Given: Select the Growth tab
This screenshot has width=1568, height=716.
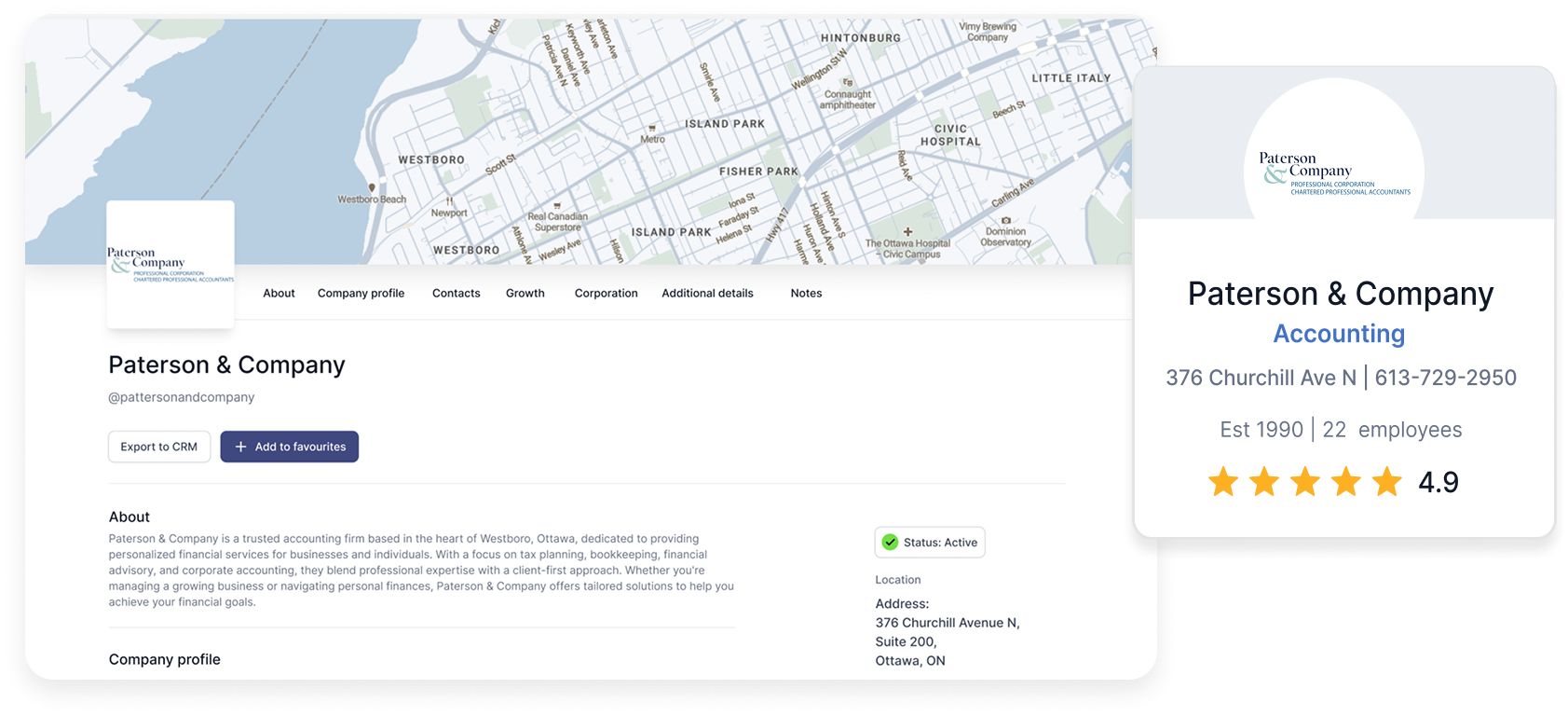Looking at the screenshot, I should click(525, 293).
